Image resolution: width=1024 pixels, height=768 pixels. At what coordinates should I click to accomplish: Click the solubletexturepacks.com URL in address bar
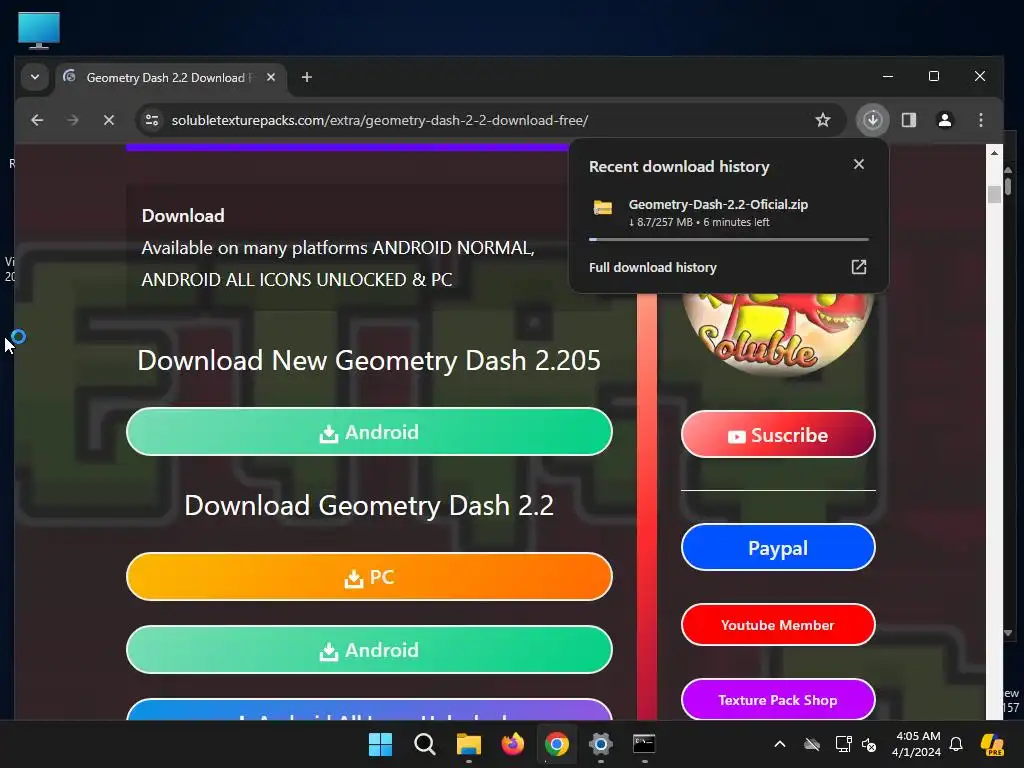[379, 120]
